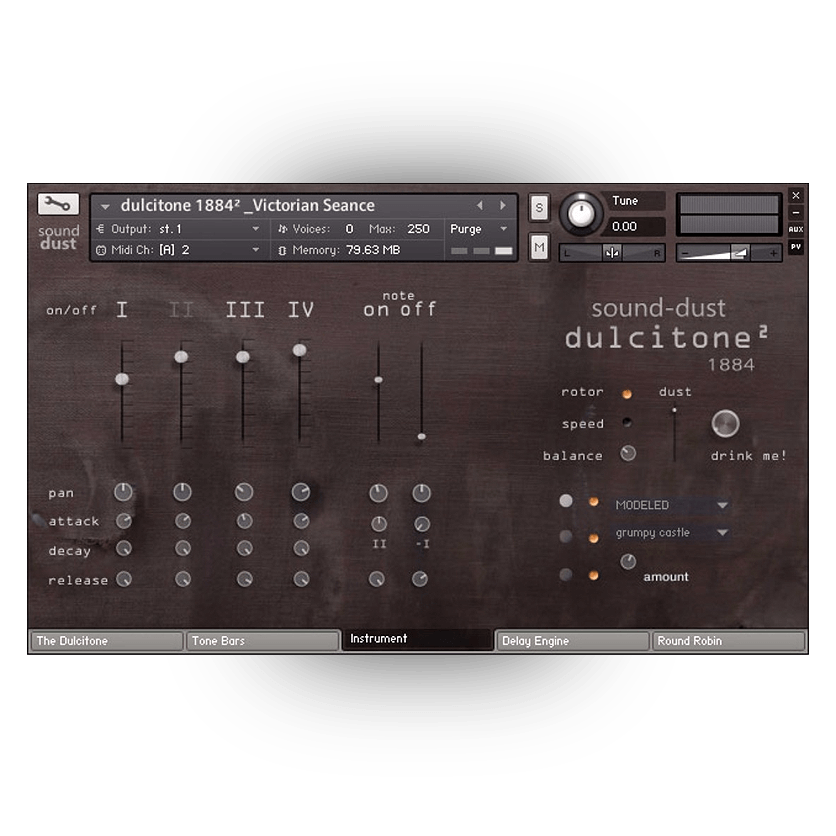This screenshot has height=836, width=836.
Task: Click the layer IV pan knob
Action: pos(301,492)
